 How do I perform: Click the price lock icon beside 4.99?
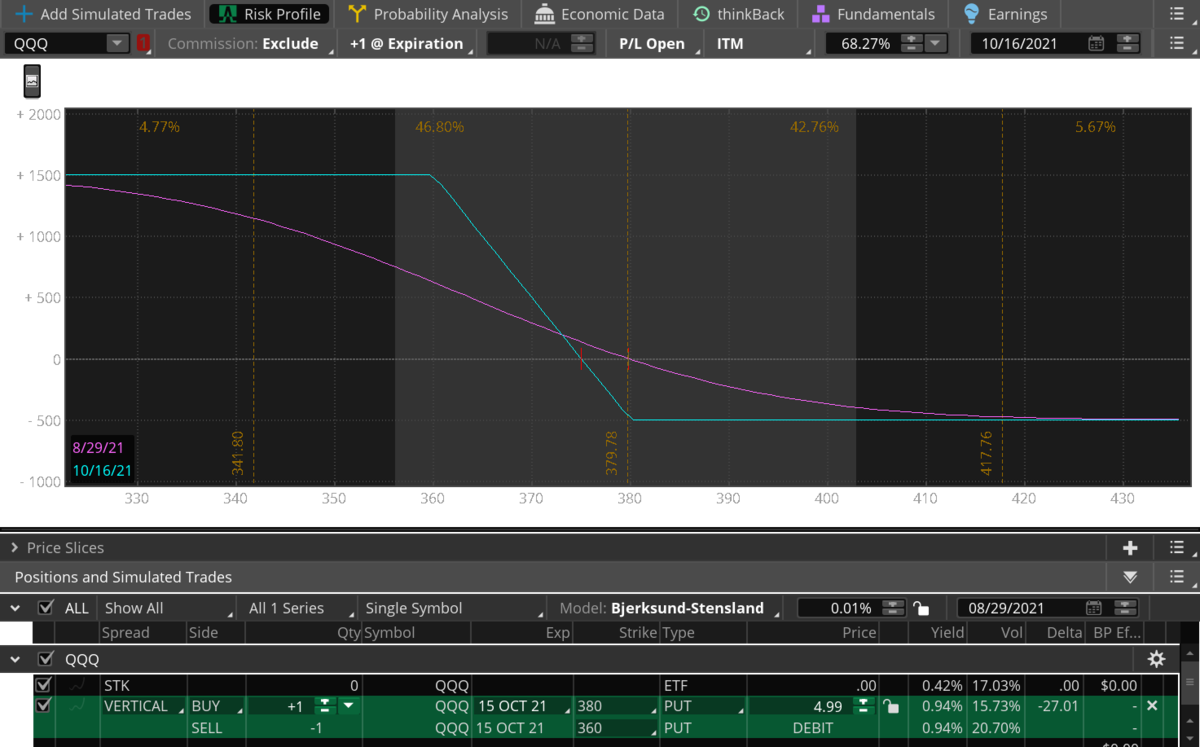(x=891, y=706)
